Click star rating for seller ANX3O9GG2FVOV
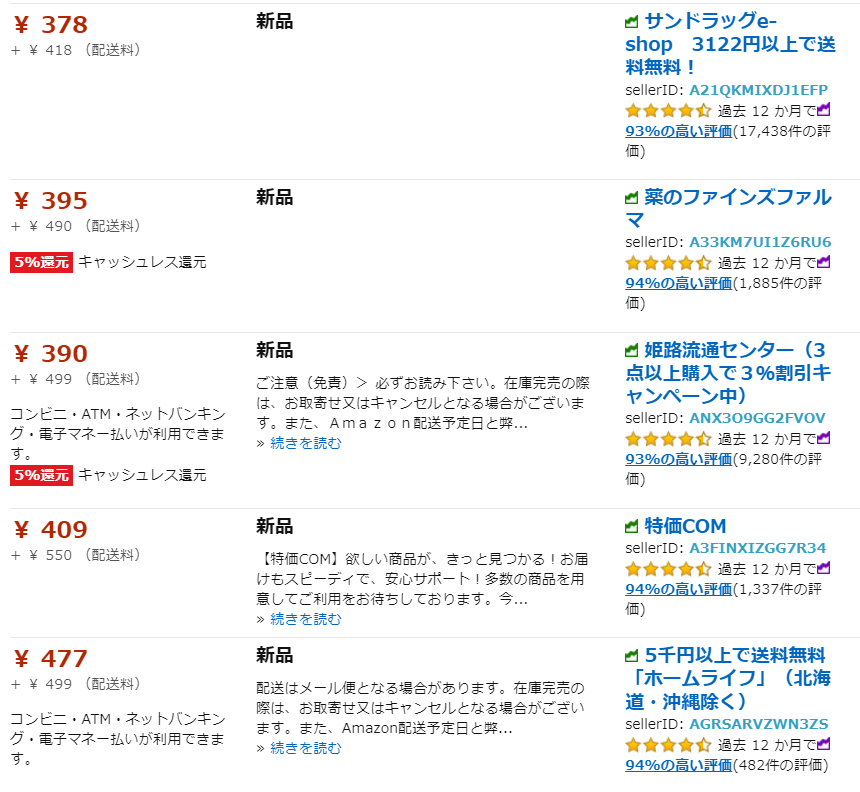 [668, 439]
